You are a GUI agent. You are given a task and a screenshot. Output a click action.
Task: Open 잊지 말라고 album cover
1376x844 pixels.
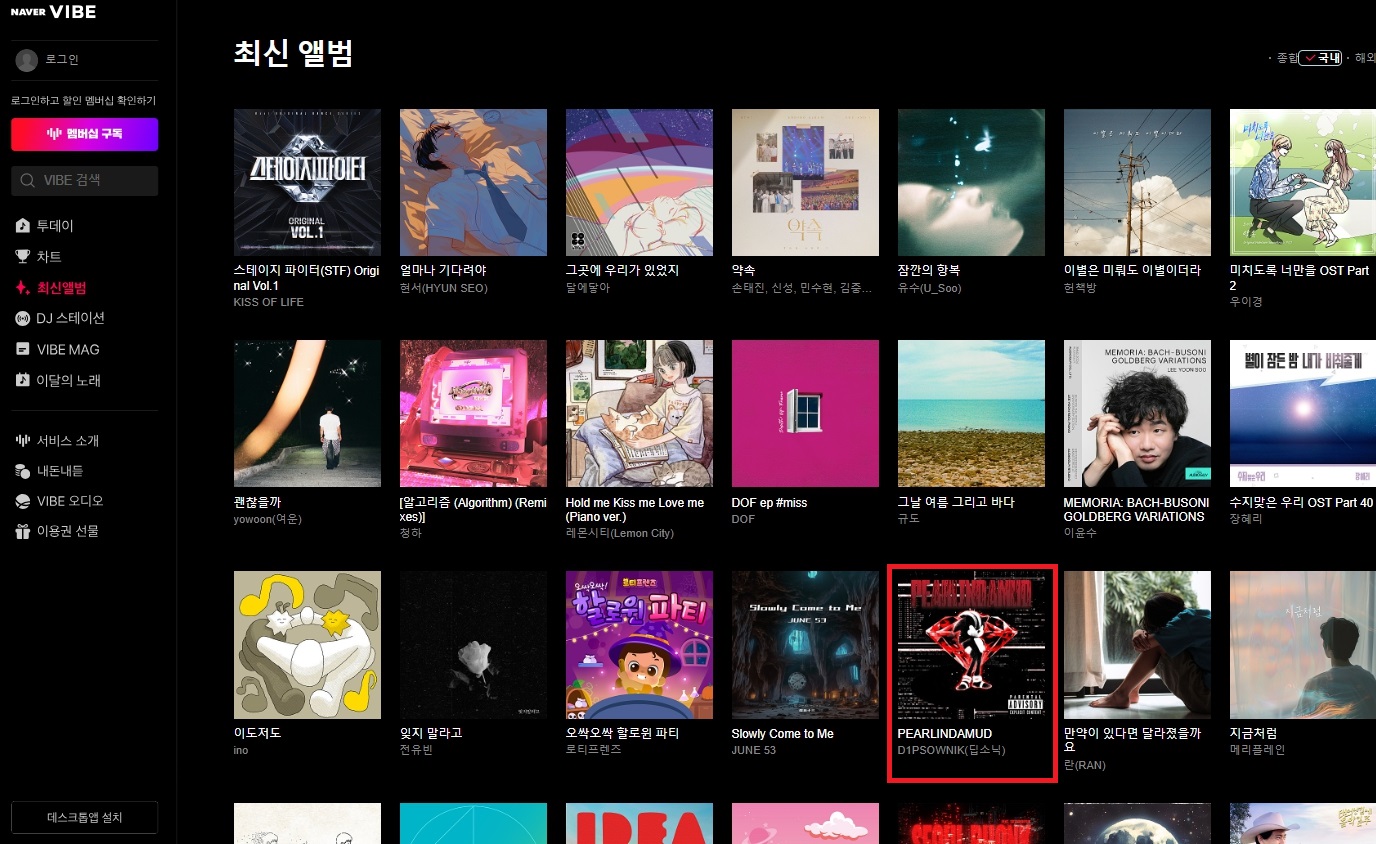click(473, 644)
